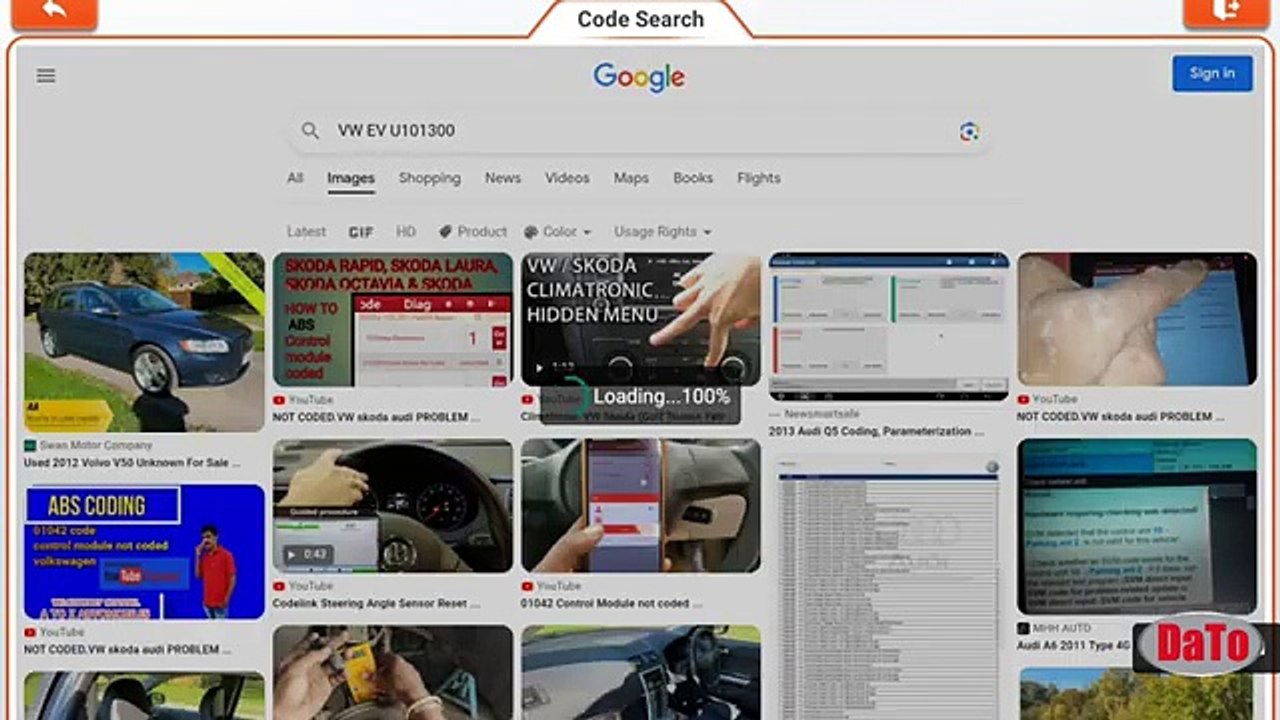Open '01042 Control Module not coded' link
This screenshot has height=720, width=1280.
pyautogui.click(x=611, y=604)
